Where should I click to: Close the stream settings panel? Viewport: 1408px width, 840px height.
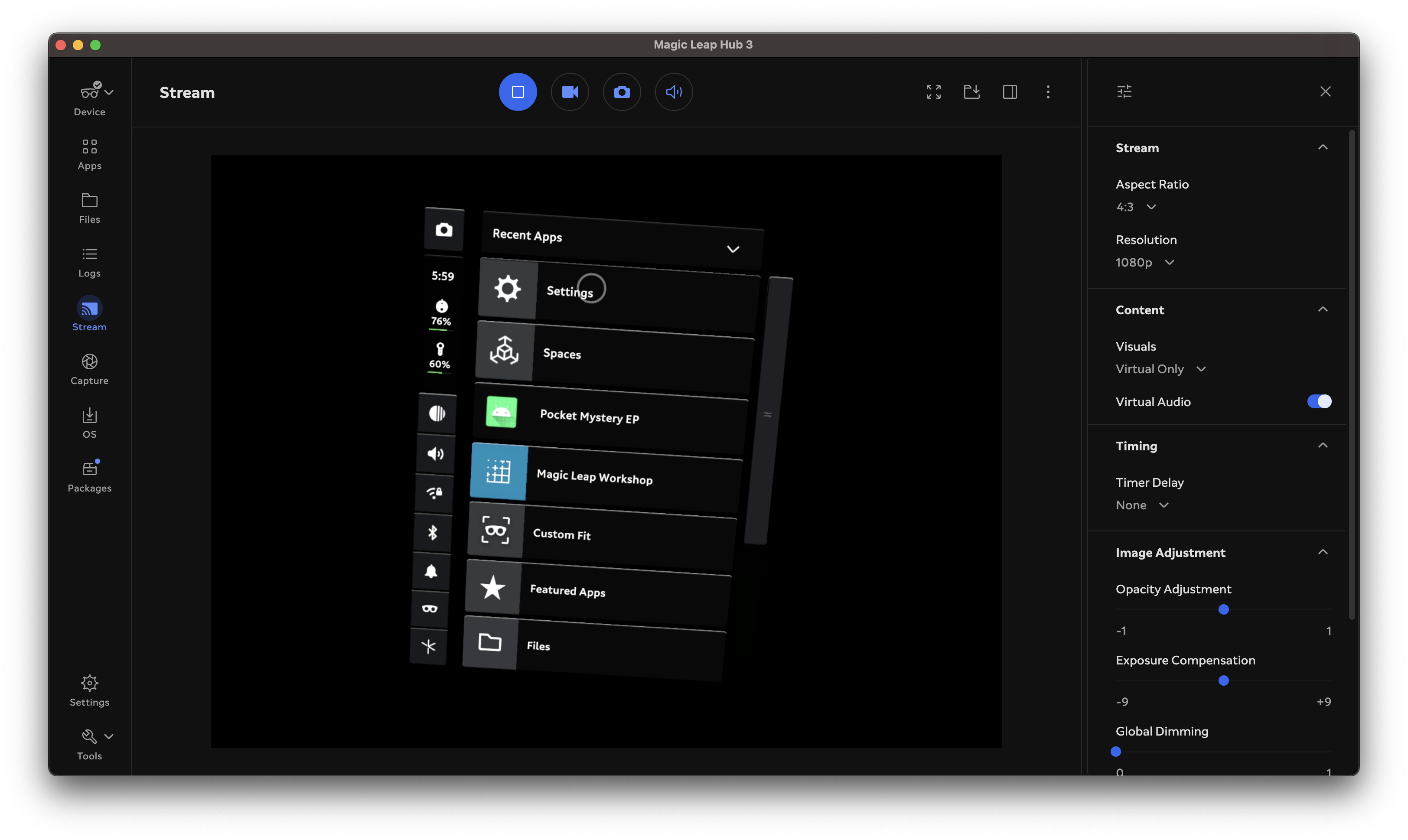click(x=1325, y=92)
